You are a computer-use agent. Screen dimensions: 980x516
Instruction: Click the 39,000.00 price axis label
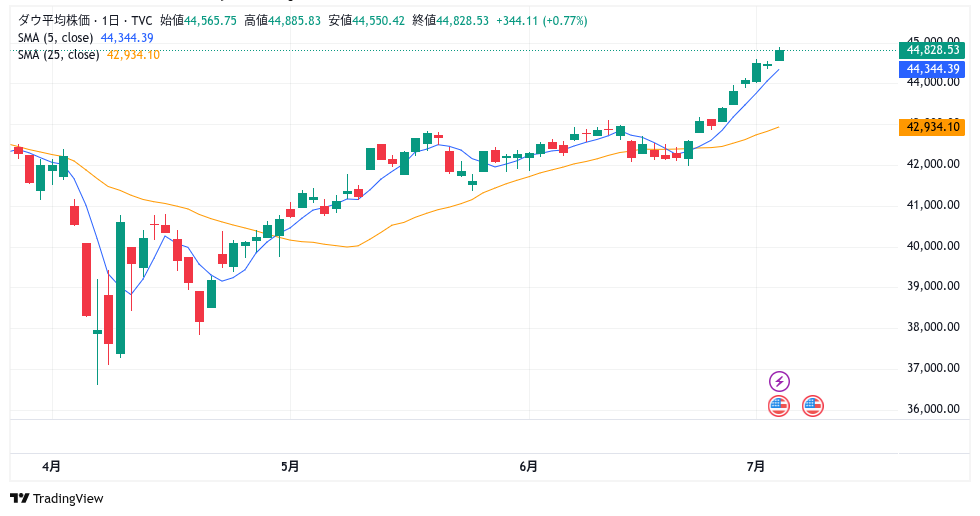point(933,286)
